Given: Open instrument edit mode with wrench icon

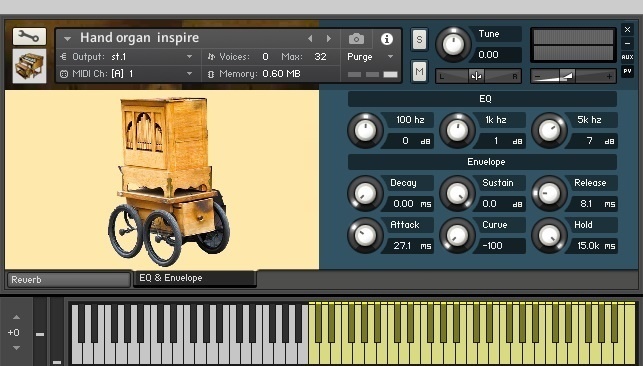Looking at the screenshot, I should [29, 37].
